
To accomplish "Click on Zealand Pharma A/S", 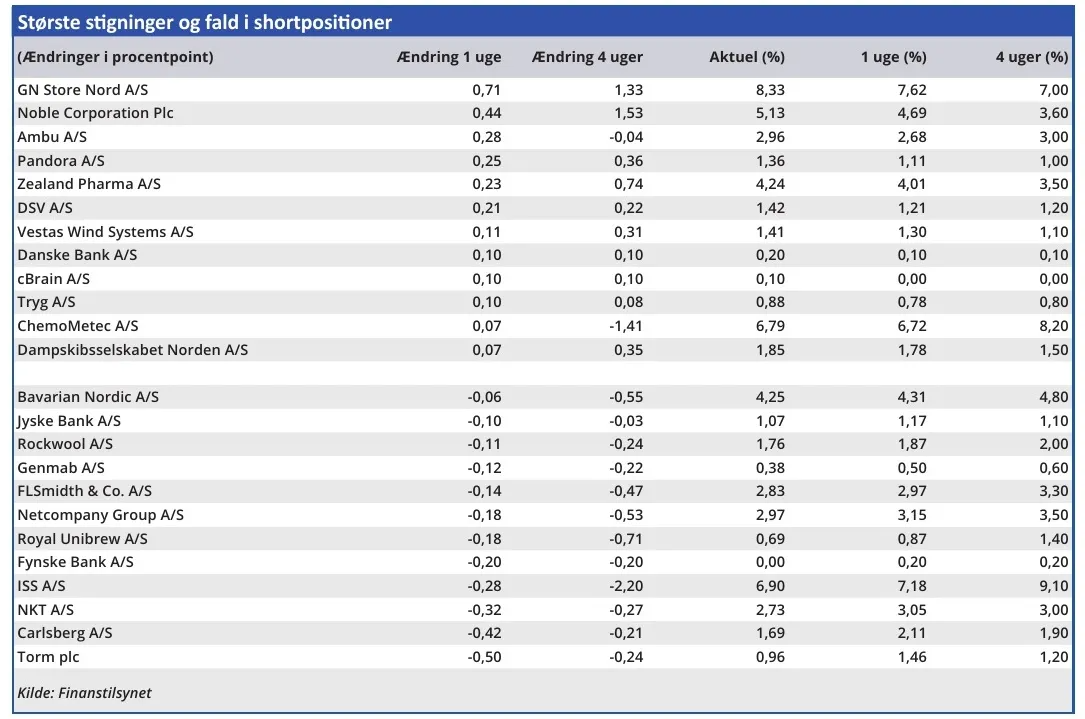I will click(x=89, y=184).
